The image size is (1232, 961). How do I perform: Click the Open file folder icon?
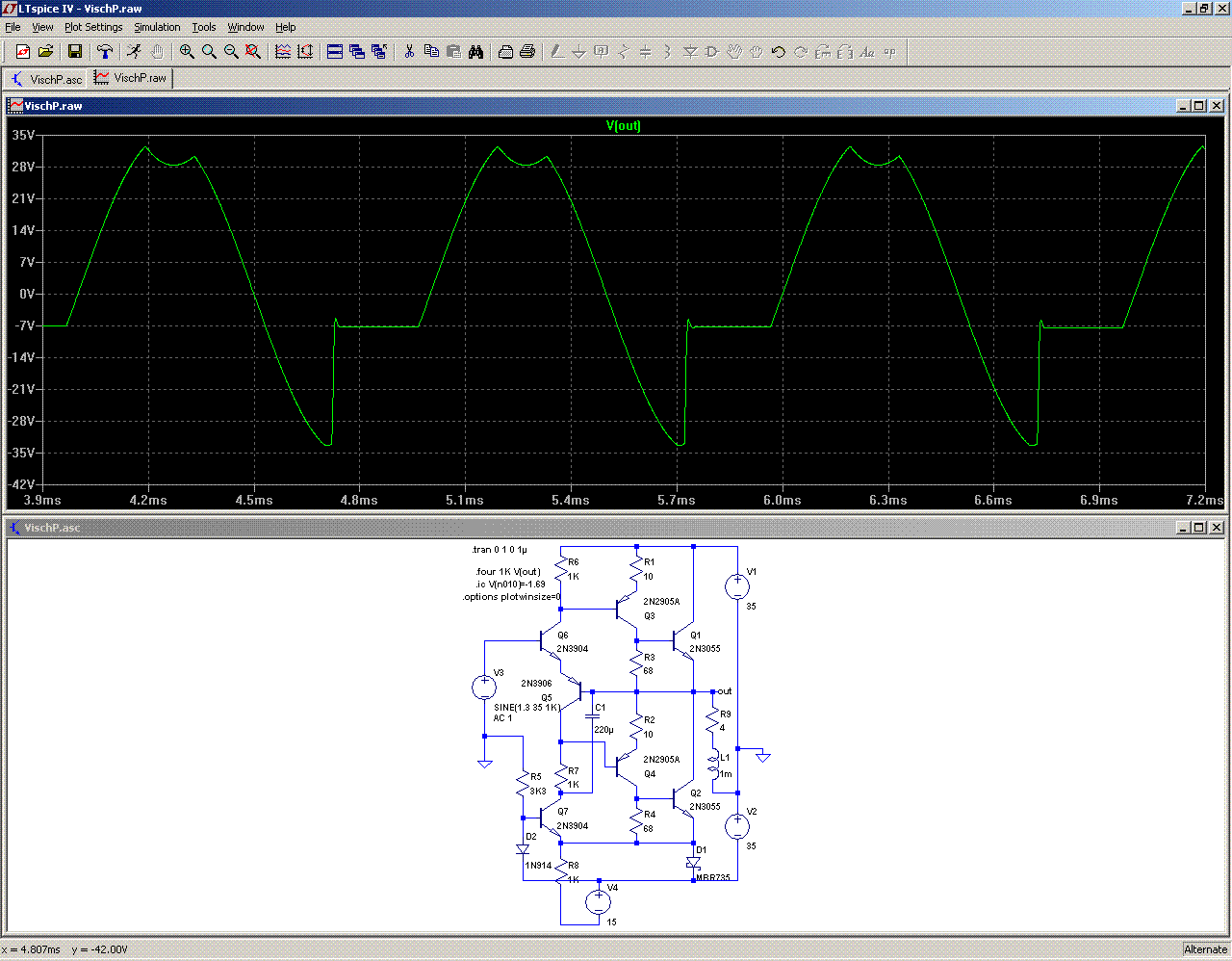(x=45, y=52)
